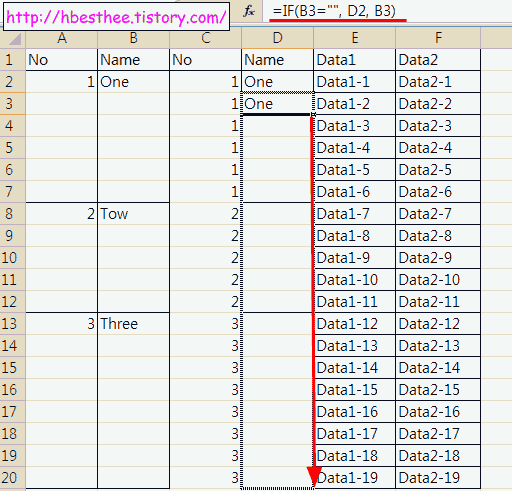Click the 'Data1' header cell

click(x=355, y=60)
